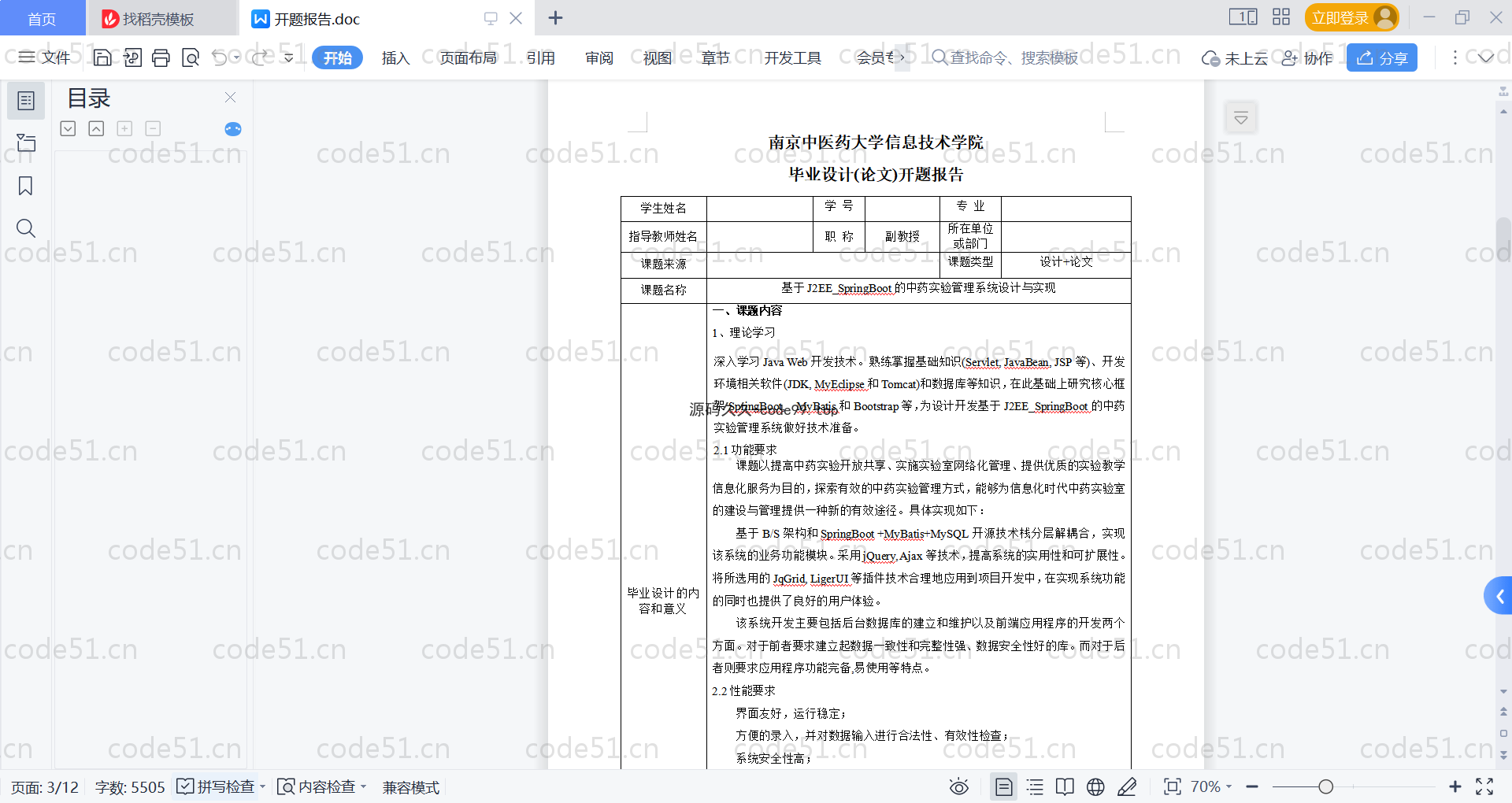Click the promote heading plus icon
Viewport: 1512px width, 803px height.
(124, 128)
